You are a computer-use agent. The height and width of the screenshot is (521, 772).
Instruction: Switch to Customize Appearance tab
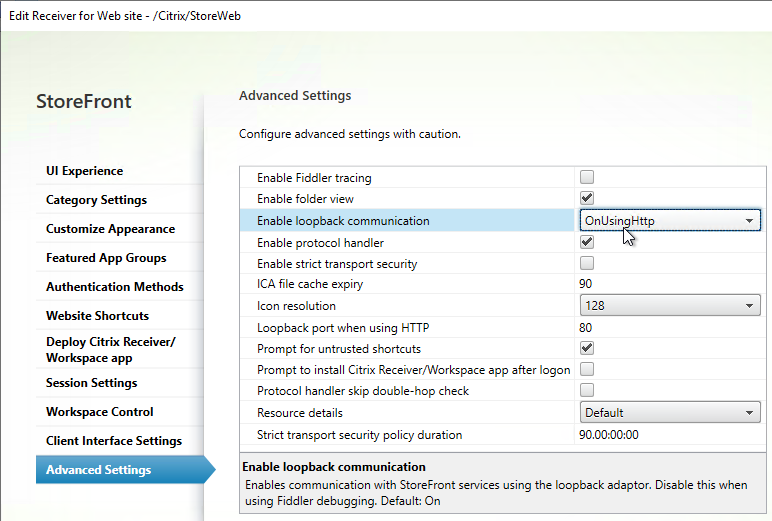[x=110, y=229]
